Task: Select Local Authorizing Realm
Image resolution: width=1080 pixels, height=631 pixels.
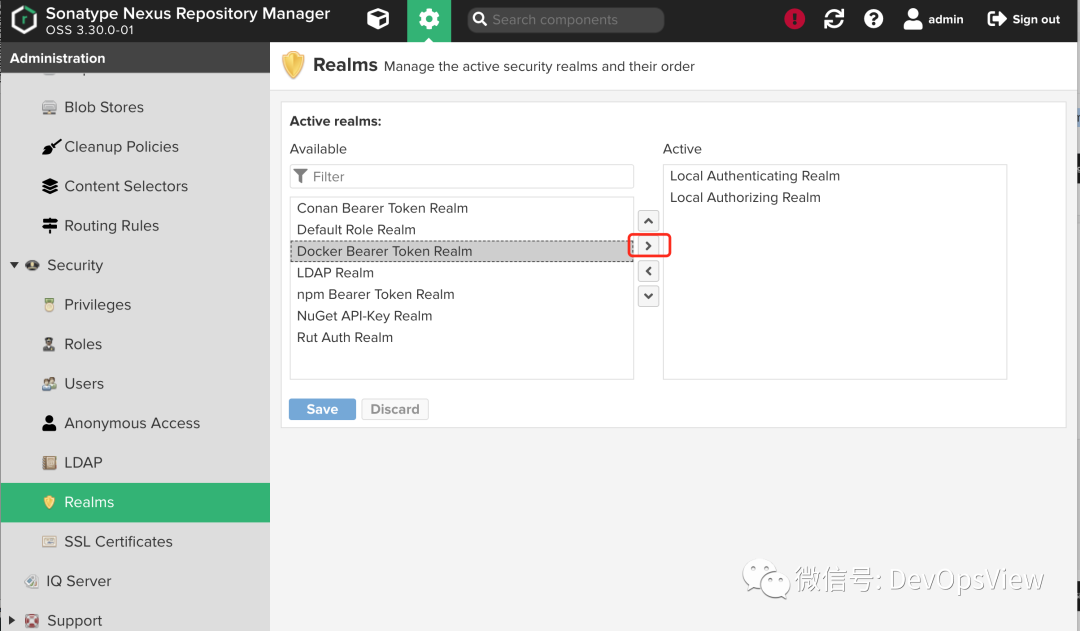Action: (834, 198)
